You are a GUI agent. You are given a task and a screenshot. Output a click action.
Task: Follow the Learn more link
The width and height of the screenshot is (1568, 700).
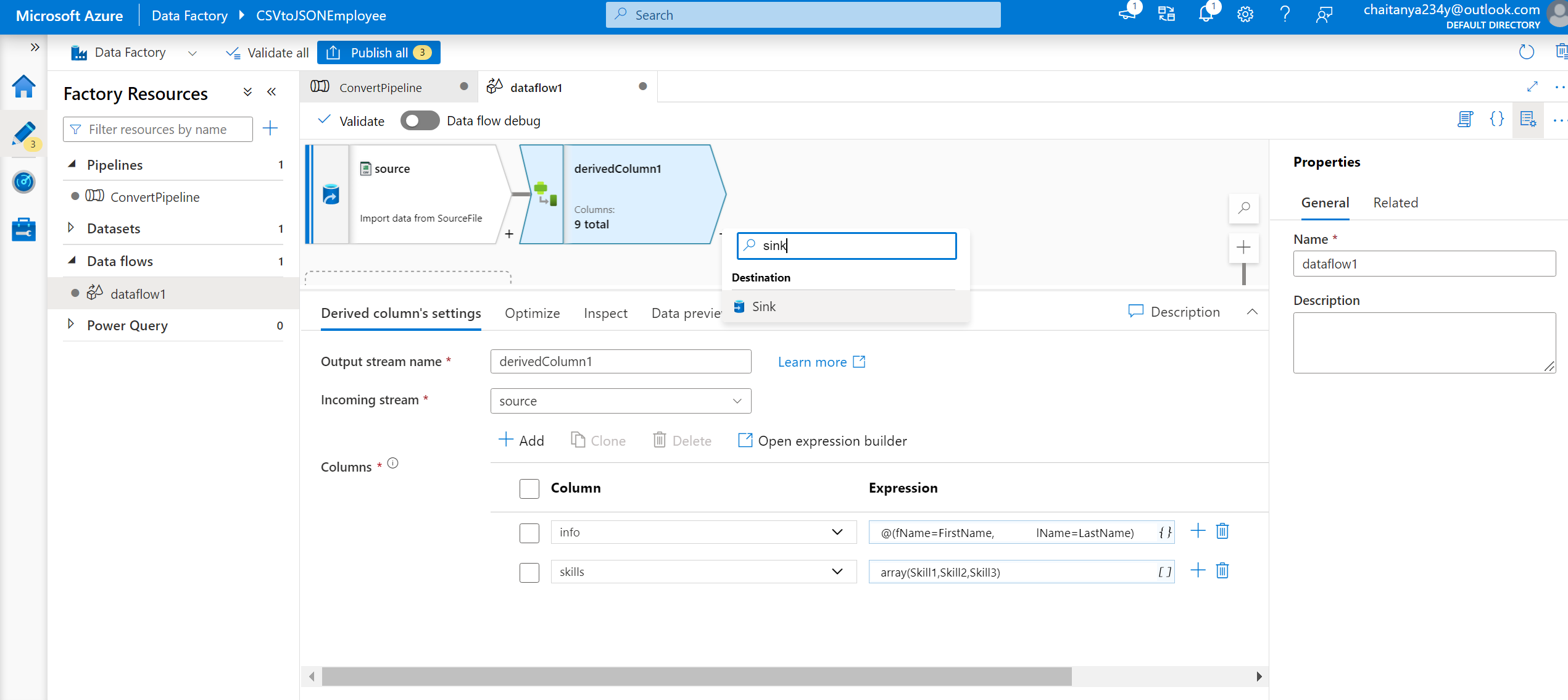pos(821,362)
